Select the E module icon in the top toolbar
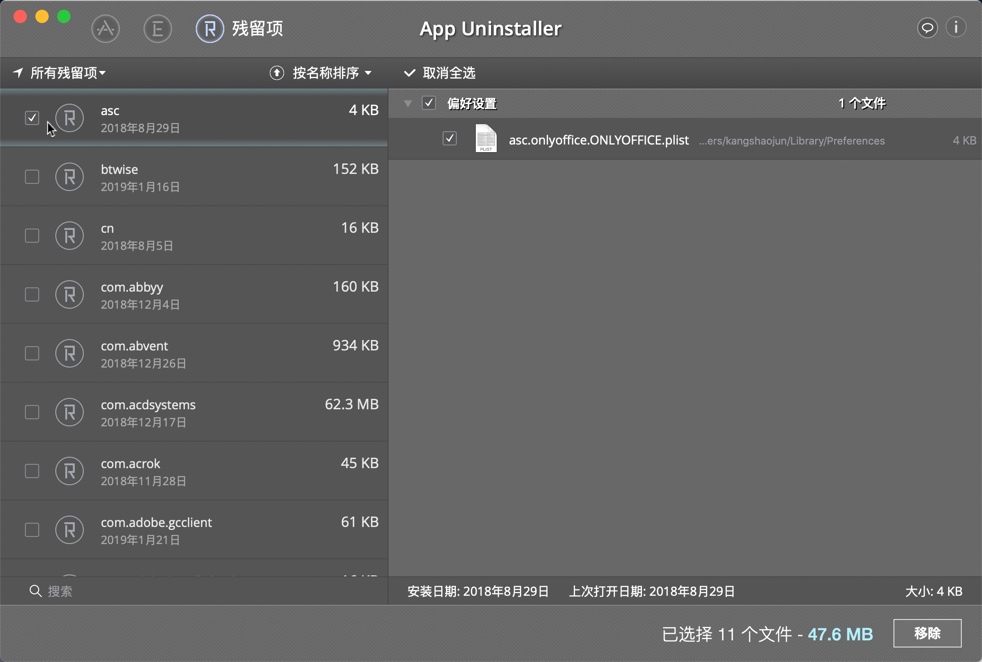 pyautogui.click(x=157, y=28)
